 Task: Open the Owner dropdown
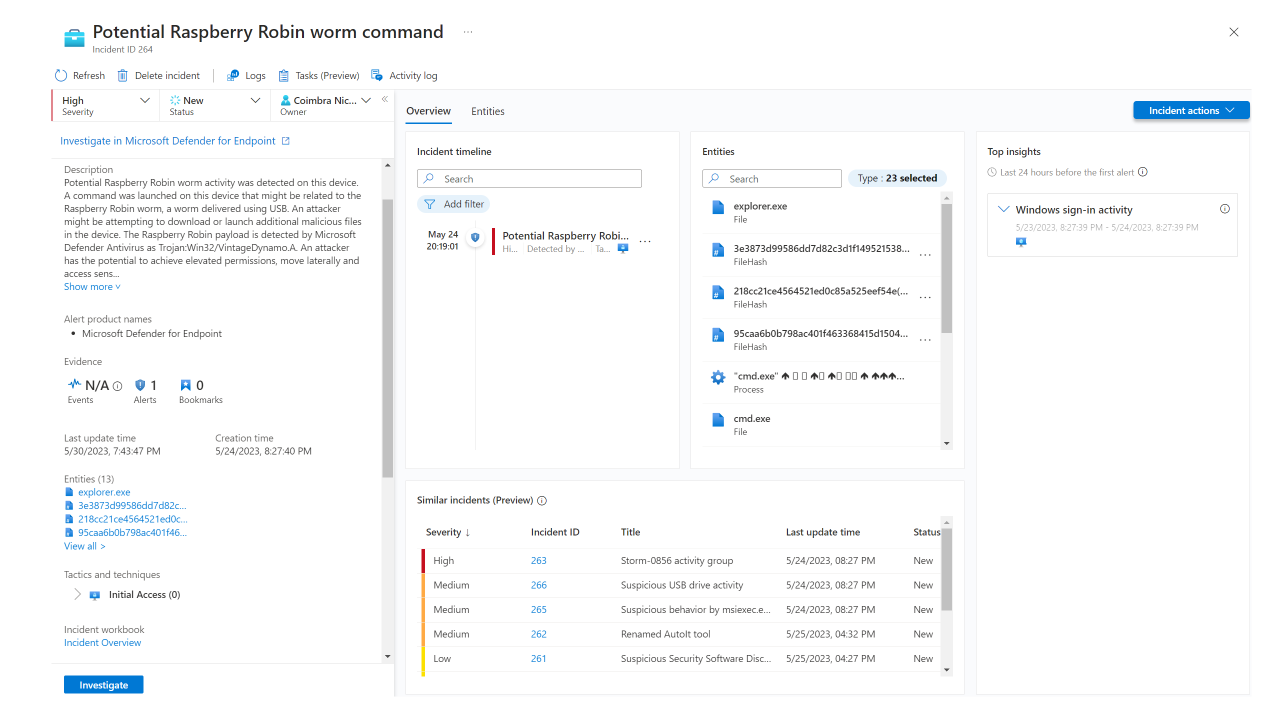pos(366,101)
